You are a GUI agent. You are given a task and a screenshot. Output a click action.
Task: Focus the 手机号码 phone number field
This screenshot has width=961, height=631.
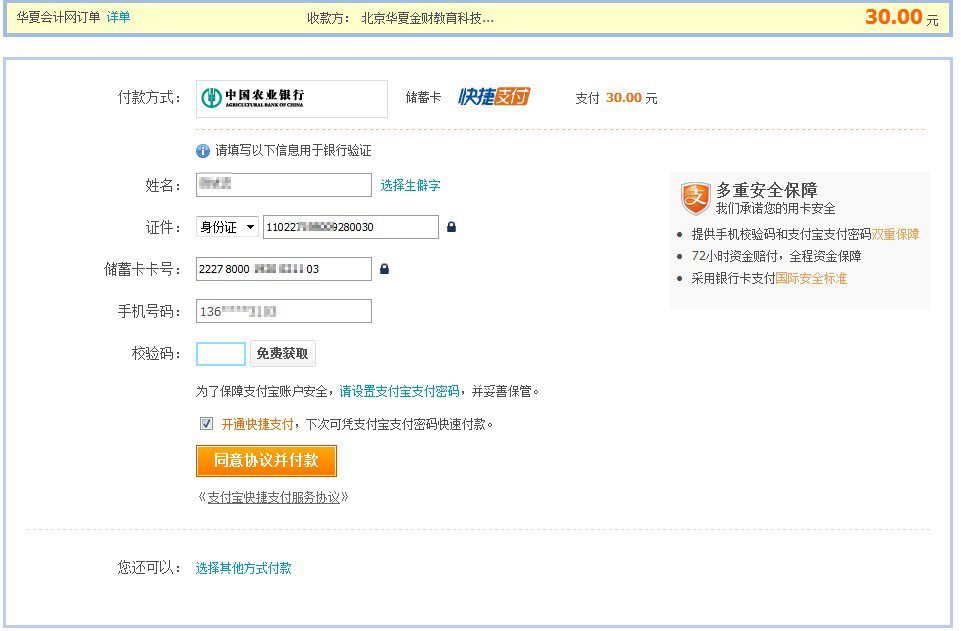click(284, 311)
